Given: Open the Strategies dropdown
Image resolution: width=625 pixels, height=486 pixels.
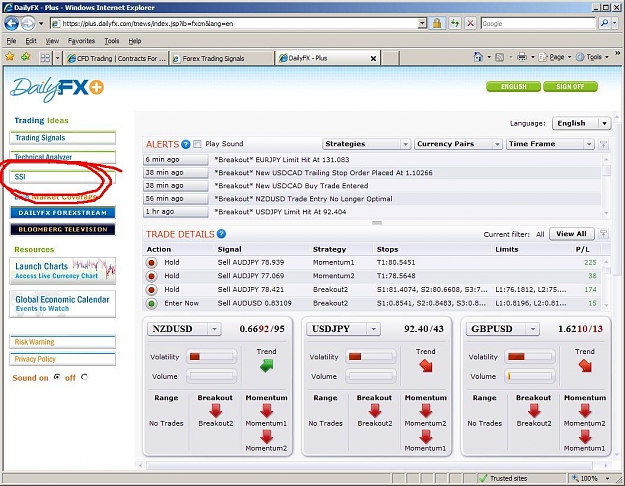Looking at the screenshot, I should pos(366,144).
